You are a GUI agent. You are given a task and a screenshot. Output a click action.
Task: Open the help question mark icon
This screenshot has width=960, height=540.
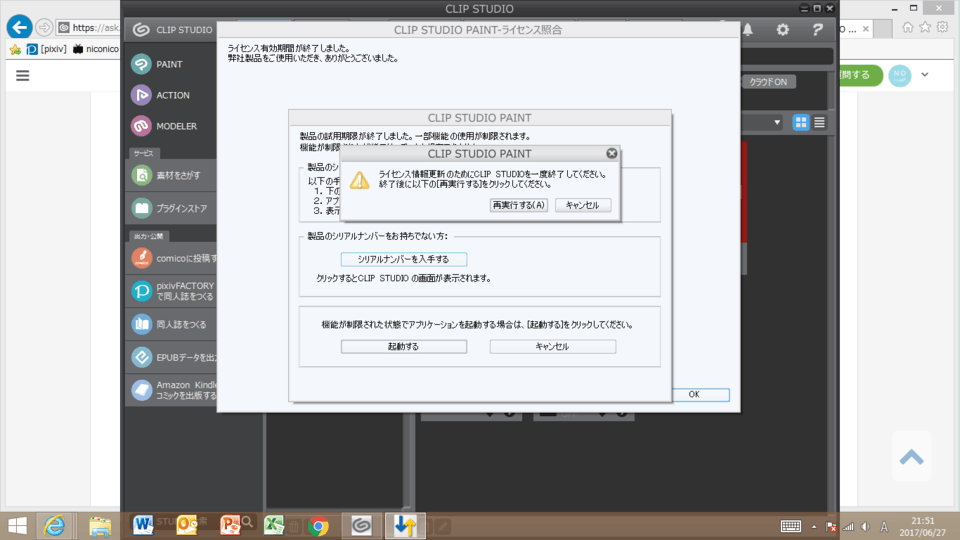point(817,30)
